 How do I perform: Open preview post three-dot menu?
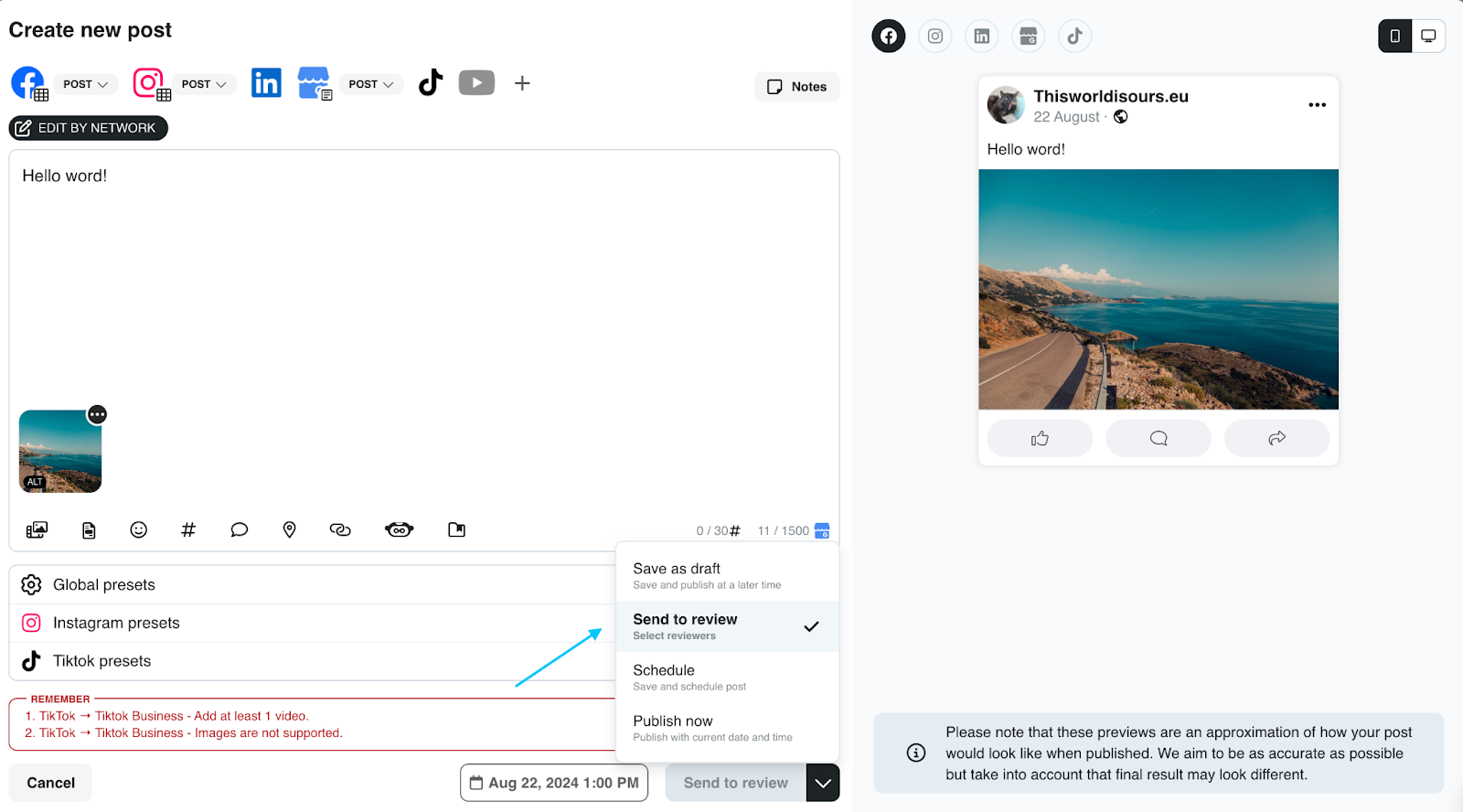coord(1317,105)
